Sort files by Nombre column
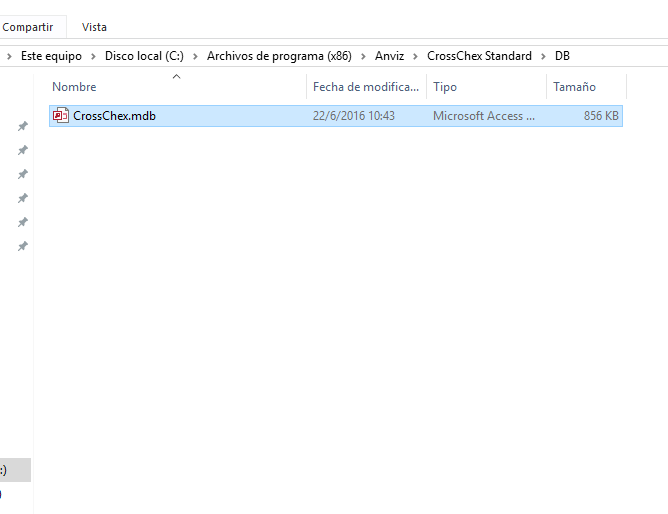The height and width of the screenshot is (514, 668). coord(74,87)
